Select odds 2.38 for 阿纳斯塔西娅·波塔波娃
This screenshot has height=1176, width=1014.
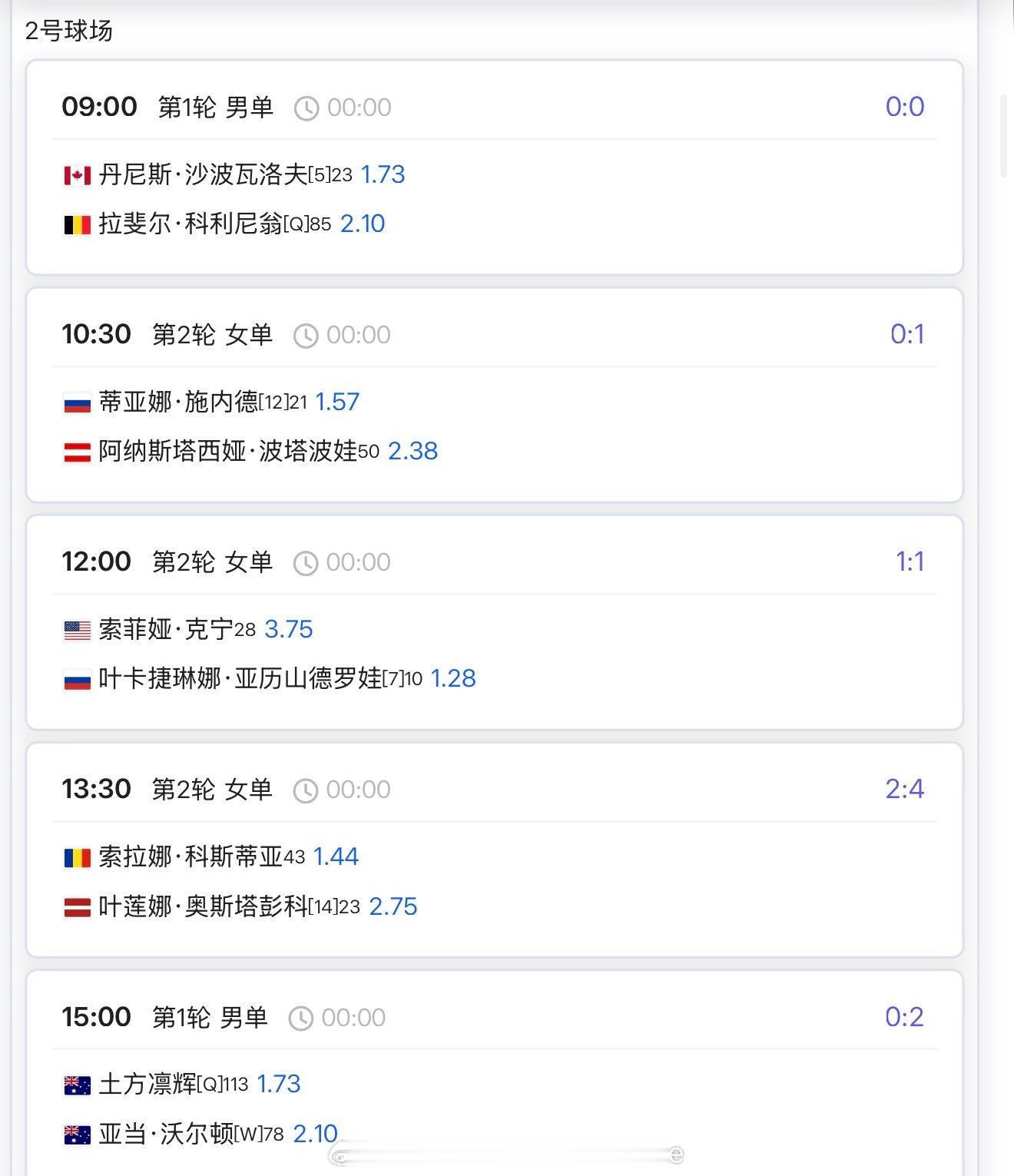point(413,452)
